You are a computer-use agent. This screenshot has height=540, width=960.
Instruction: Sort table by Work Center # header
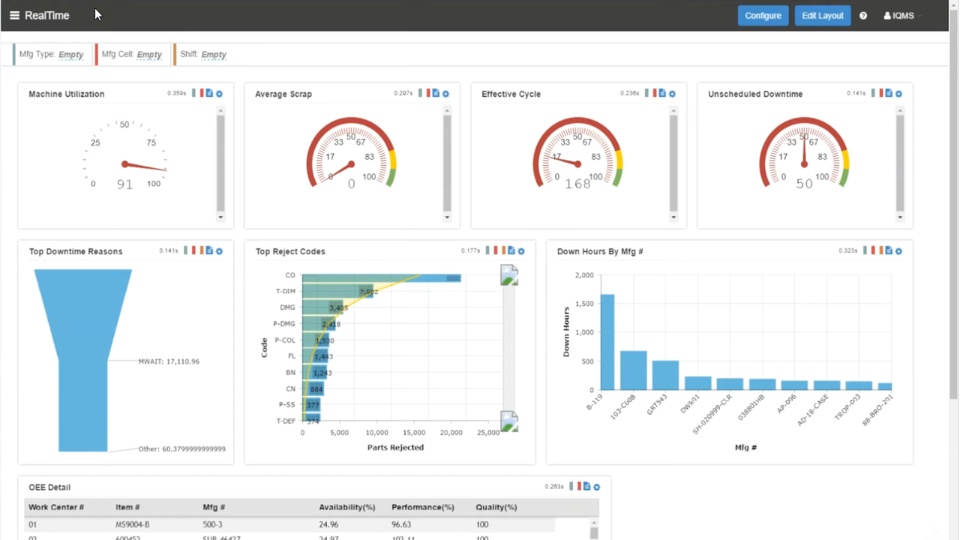click(56, 507)
